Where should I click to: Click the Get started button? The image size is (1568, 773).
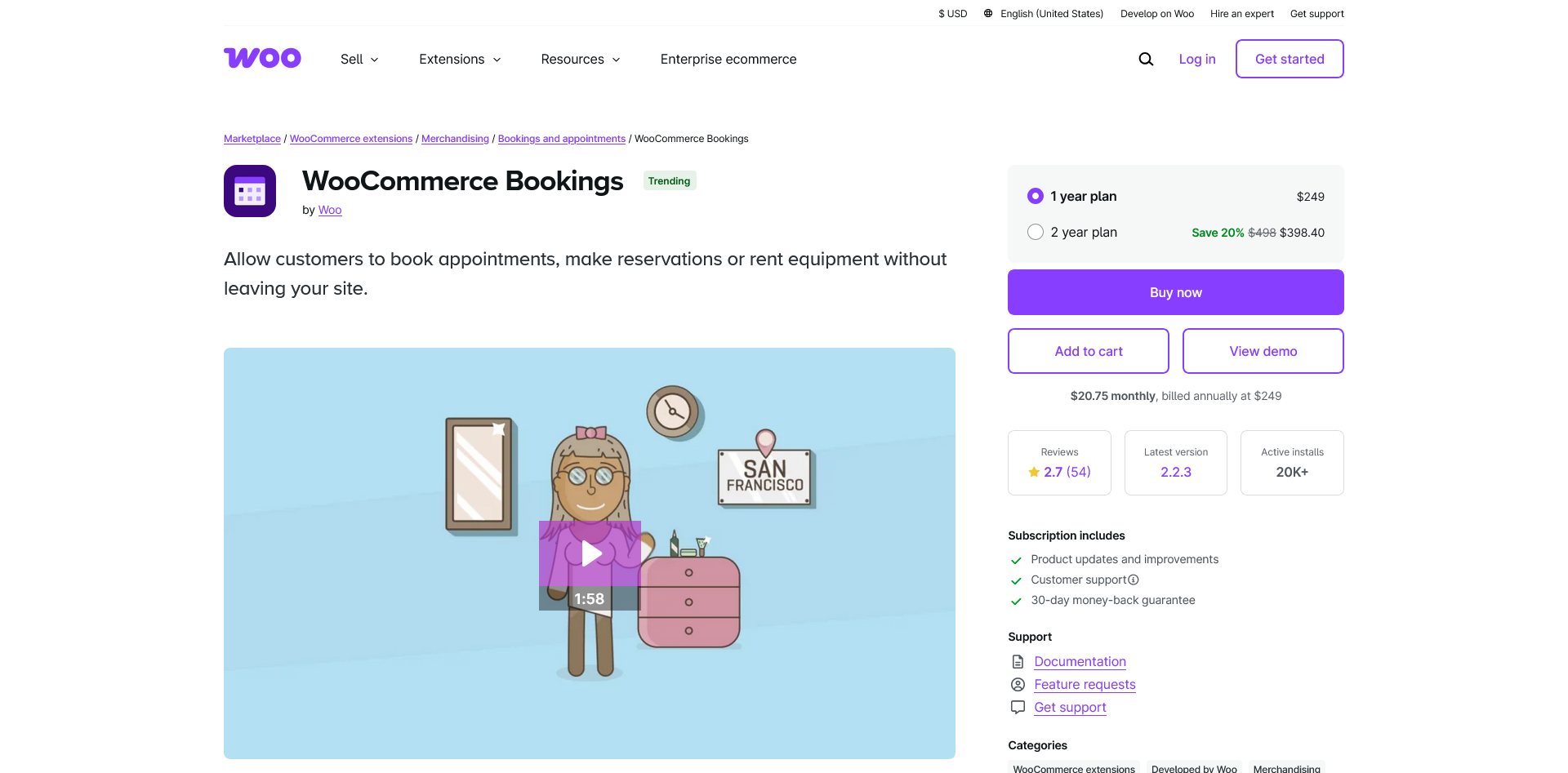pos(1290,59)
